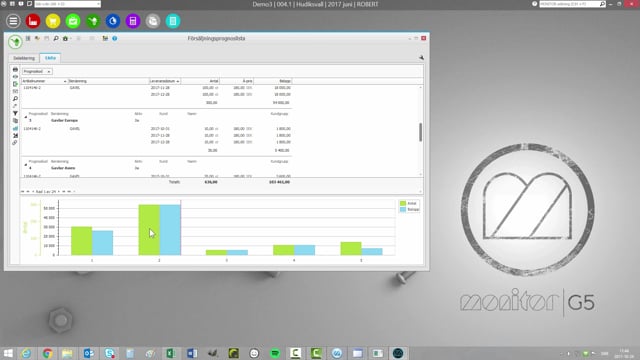Collapse the Gavlar Europa group
The width and height of the screenshot is (640, 360).
25,117
